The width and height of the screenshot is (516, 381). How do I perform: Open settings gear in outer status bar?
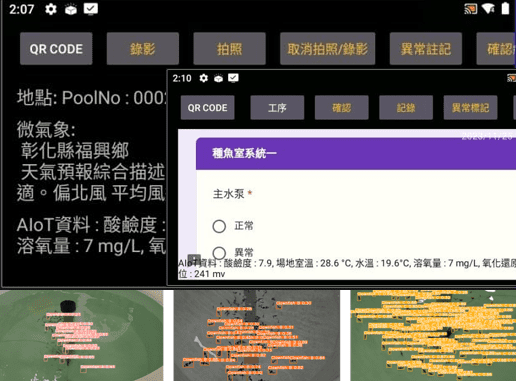pyautogui.click(x=51, y=9)
